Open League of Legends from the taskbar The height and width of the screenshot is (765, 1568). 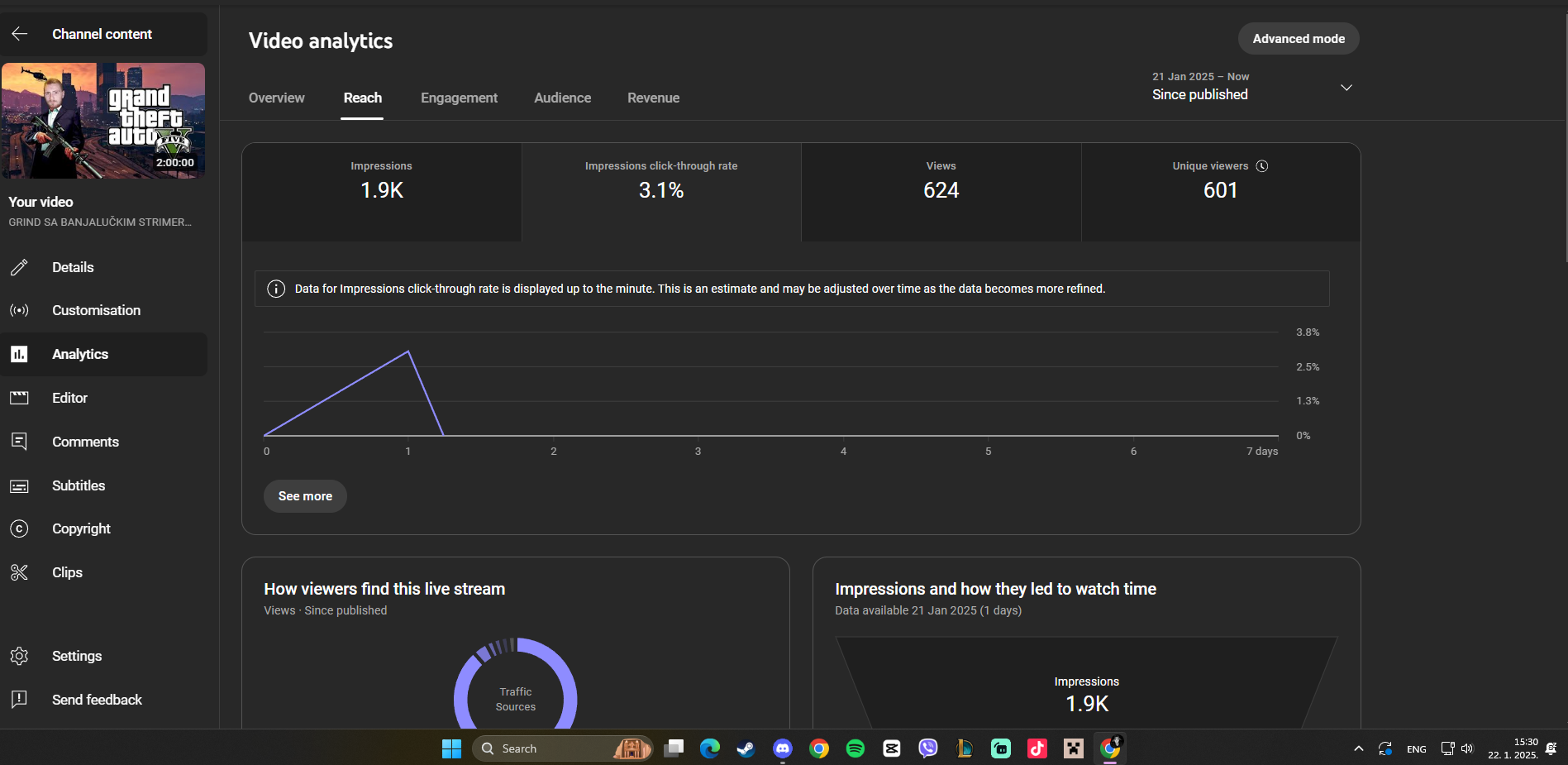point(965,748)
